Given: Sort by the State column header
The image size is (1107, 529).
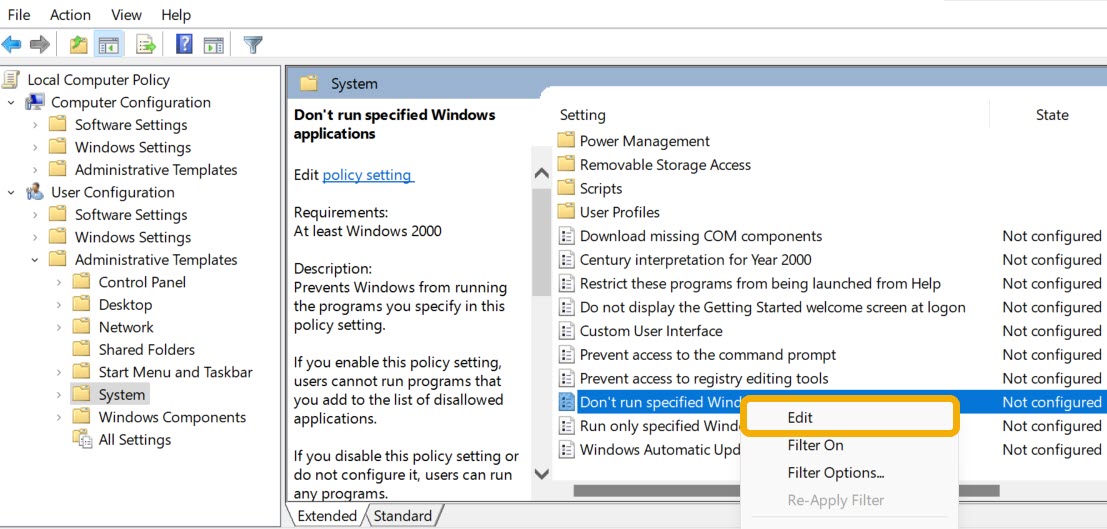Looking at the screenshot, I should coord(1051,114).
